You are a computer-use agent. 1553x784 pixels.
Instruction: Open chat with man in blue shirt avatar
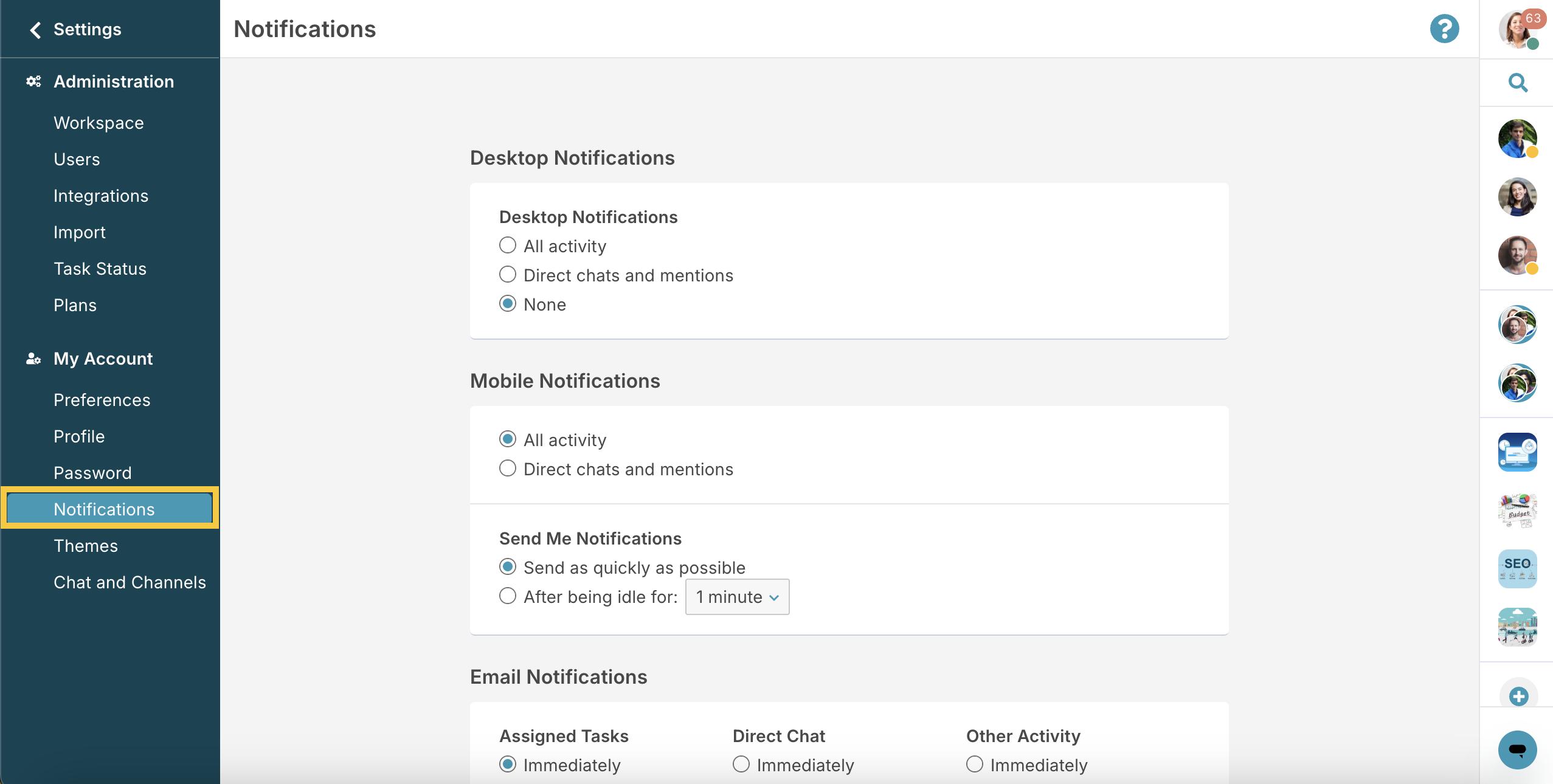(1518, 139)
